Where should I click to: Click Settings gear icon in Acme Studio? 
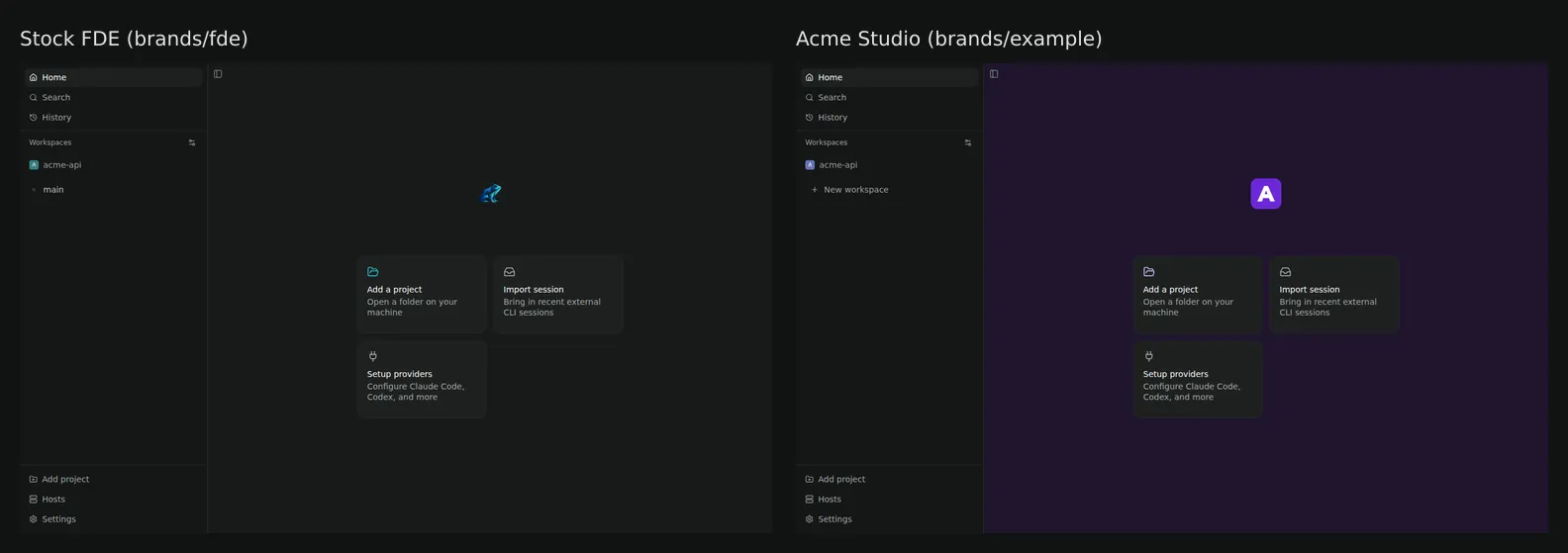(x=810, y=518)
